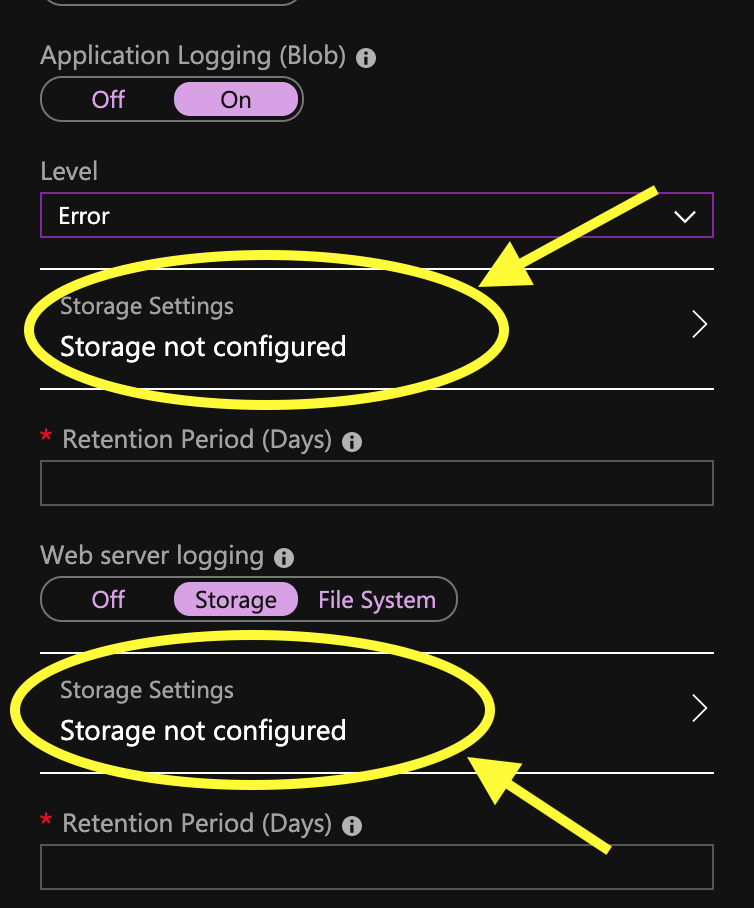Image resolution: width=754 pixels, height=908 pixels.
Task: Enable Application Logging (Blob)
Action: [x=236, y=99]
